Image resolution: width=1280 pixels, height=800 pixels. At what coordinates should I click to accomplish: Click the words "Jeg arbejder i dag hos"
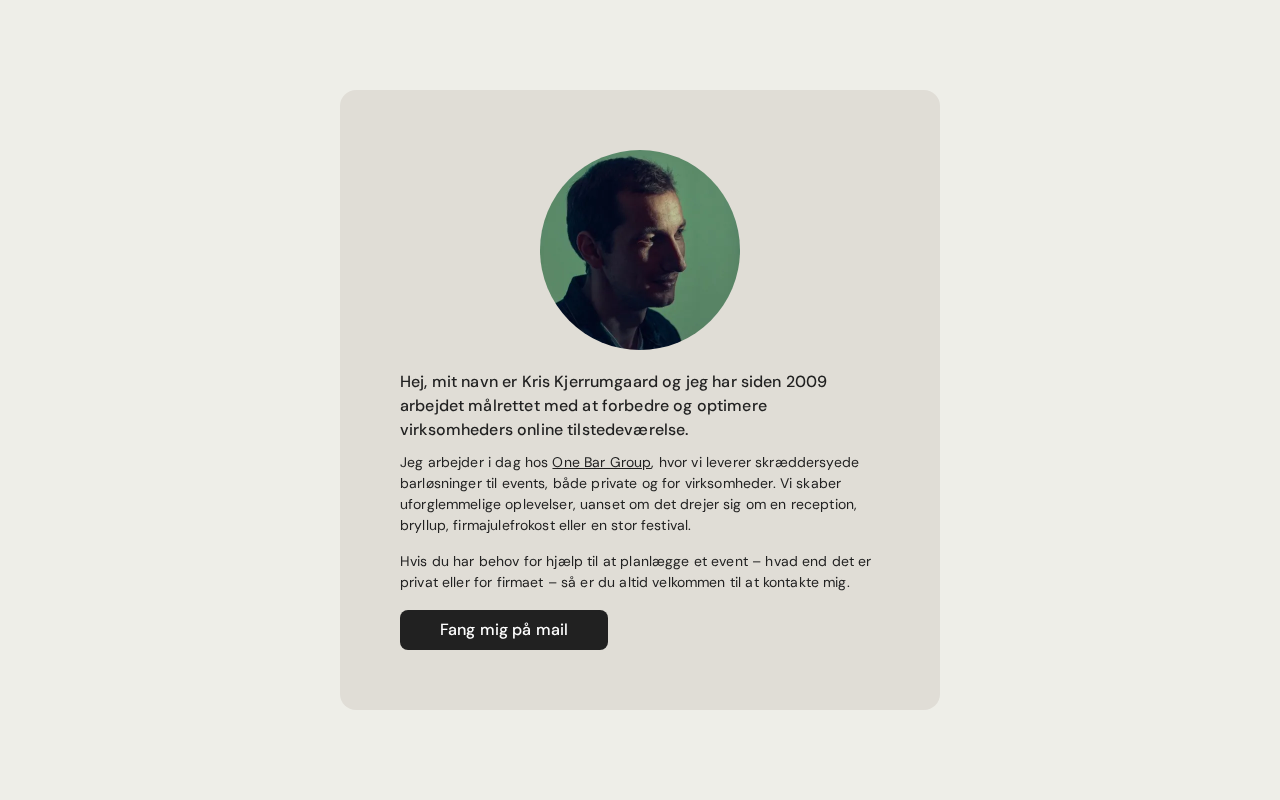(474, 462)
